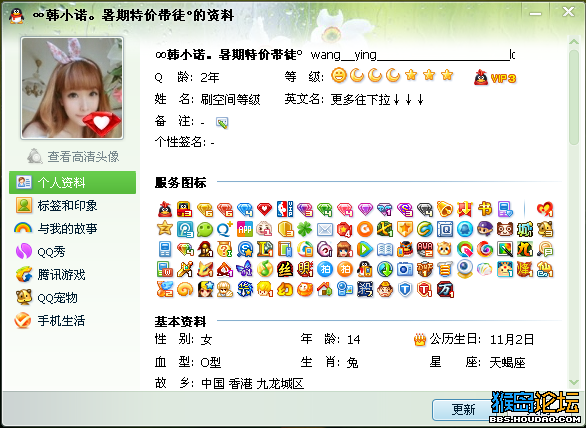Click the NBA service icon
The image size is (586, 428).
pos(284,209)
